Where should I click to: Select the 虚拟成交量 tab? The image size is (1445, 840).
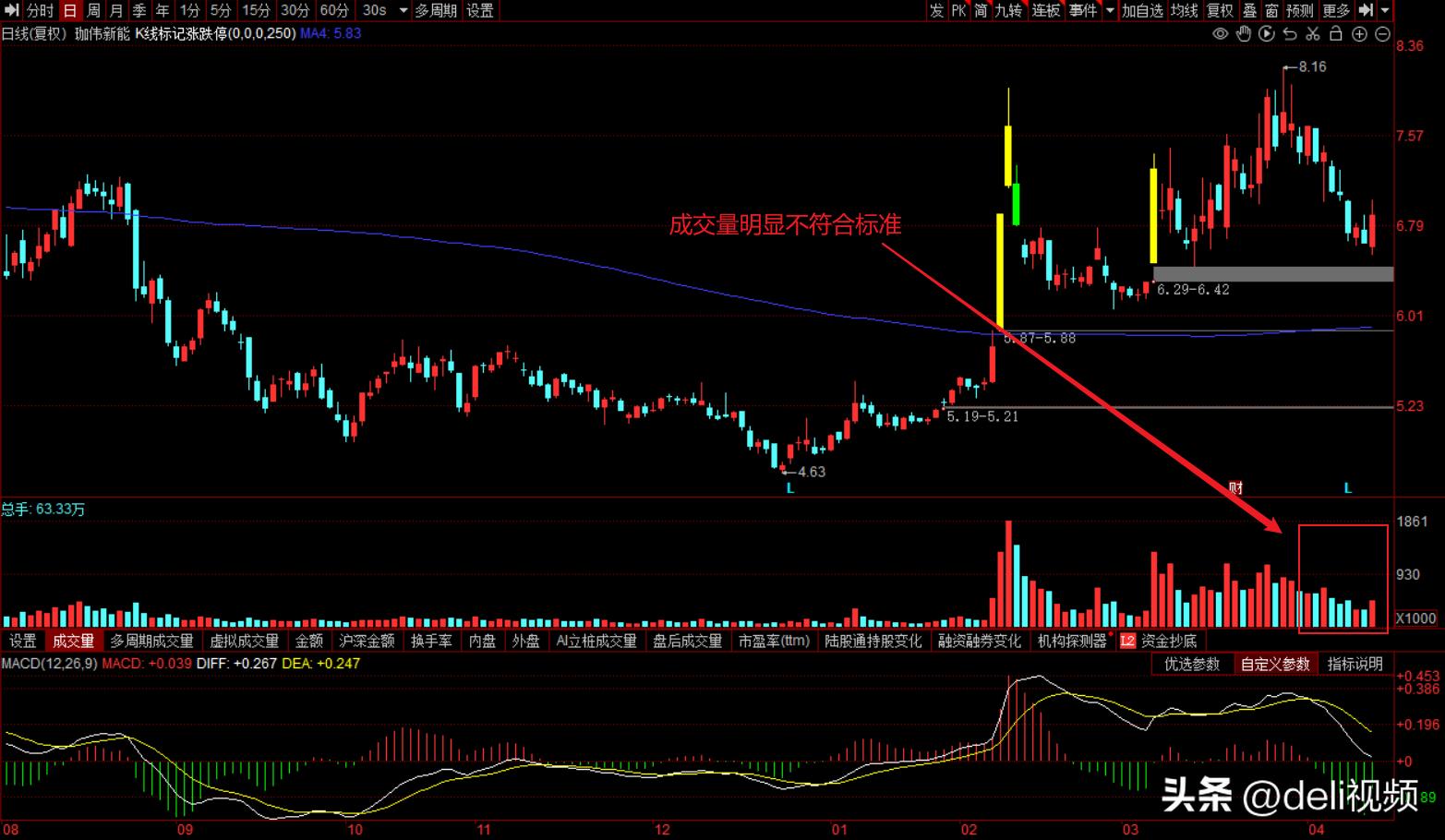[245, 641]
